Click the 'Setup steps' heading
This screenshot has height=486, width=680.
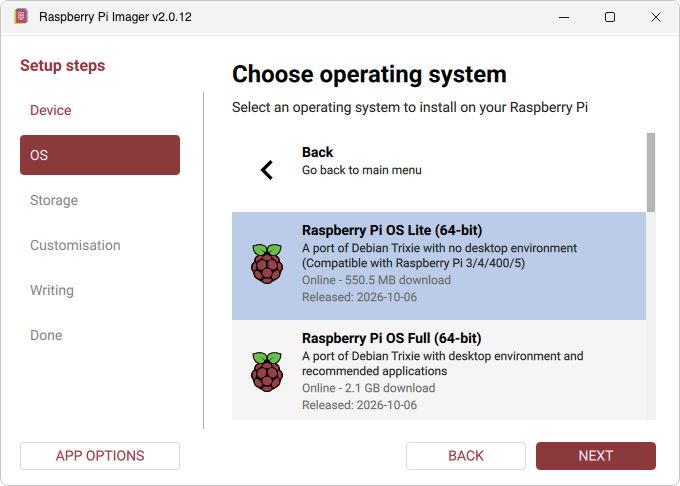tap(62, 65)
